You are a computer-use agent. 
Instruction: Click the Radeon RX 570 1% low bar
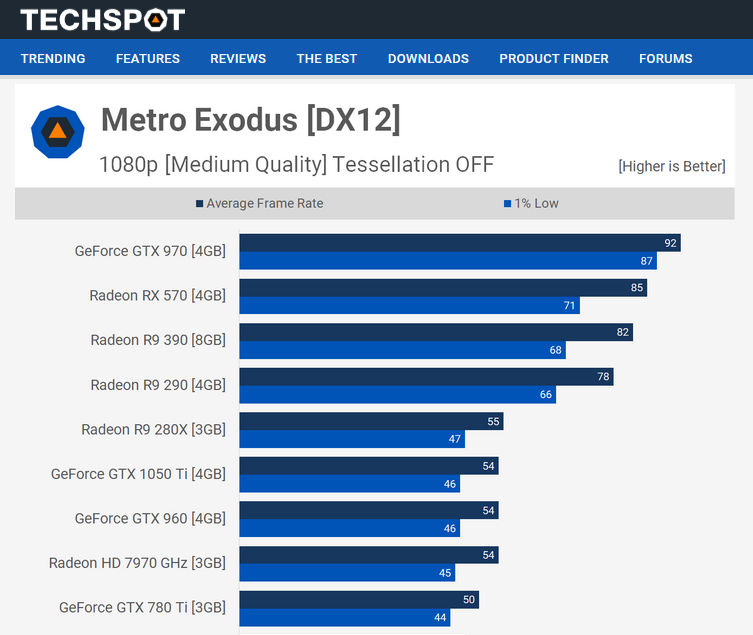409,305
